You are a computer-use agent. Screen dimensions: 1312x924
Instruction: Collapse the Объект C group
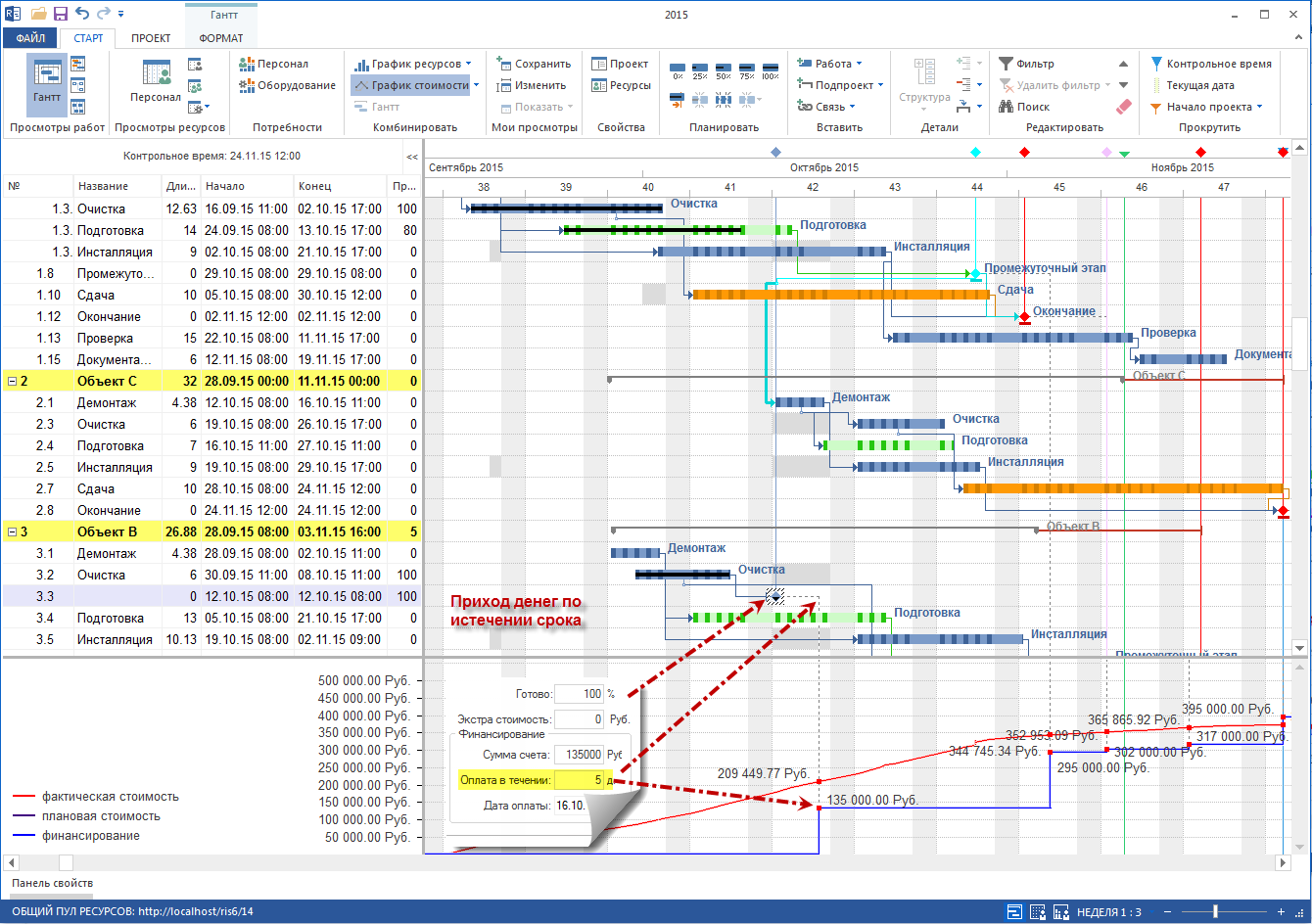[x=12, y=382]
